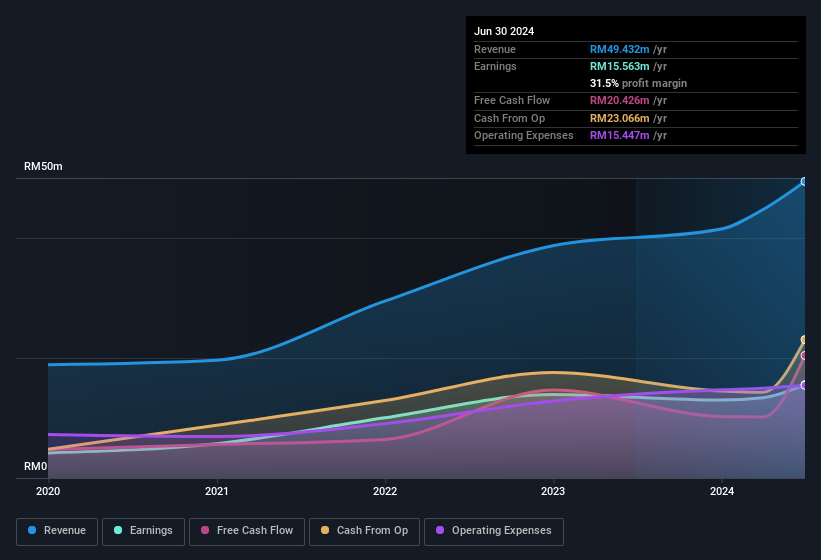Toggle the Operating Expenses legend button
The width and height of the screenshot is (821, 560).
[494, 531]
